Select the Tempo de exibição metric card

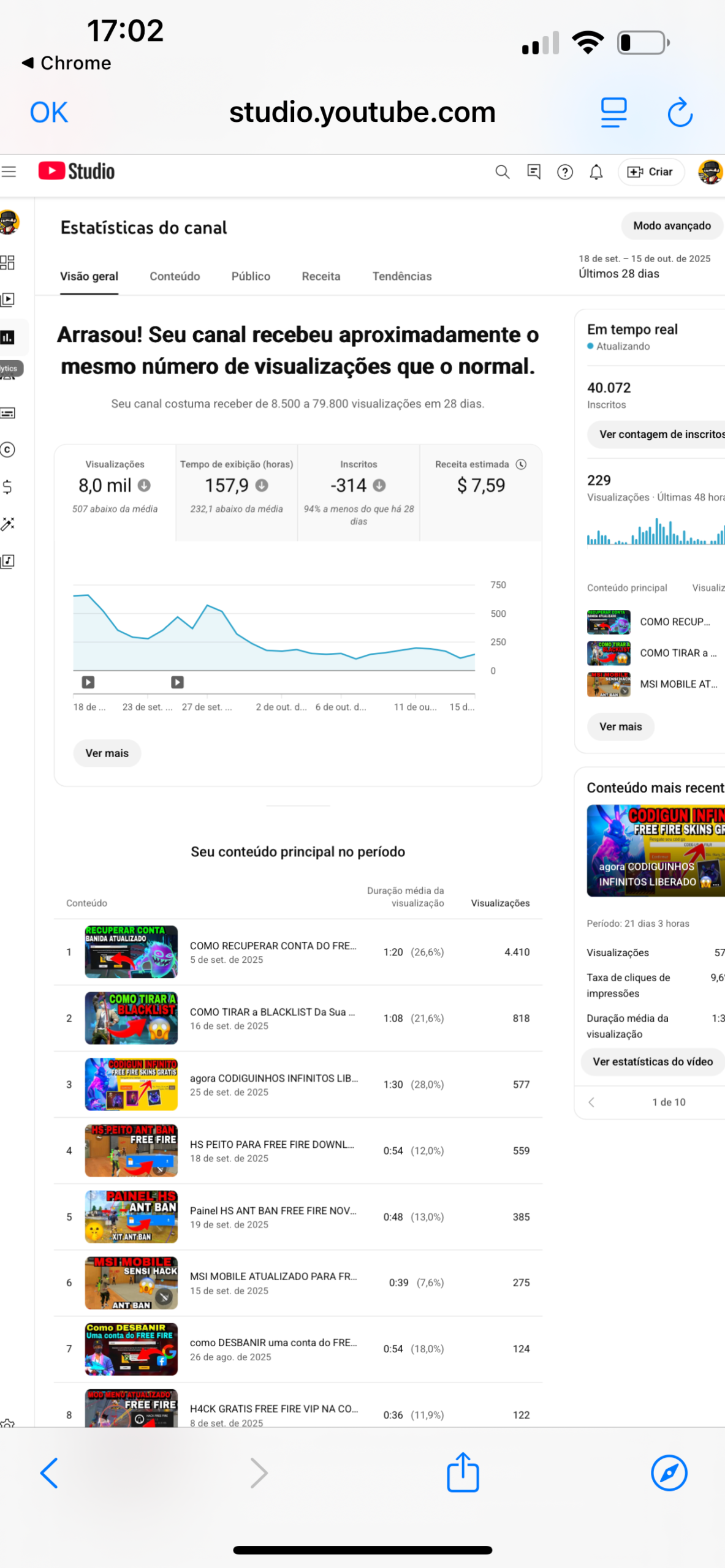tap(237, 493)
